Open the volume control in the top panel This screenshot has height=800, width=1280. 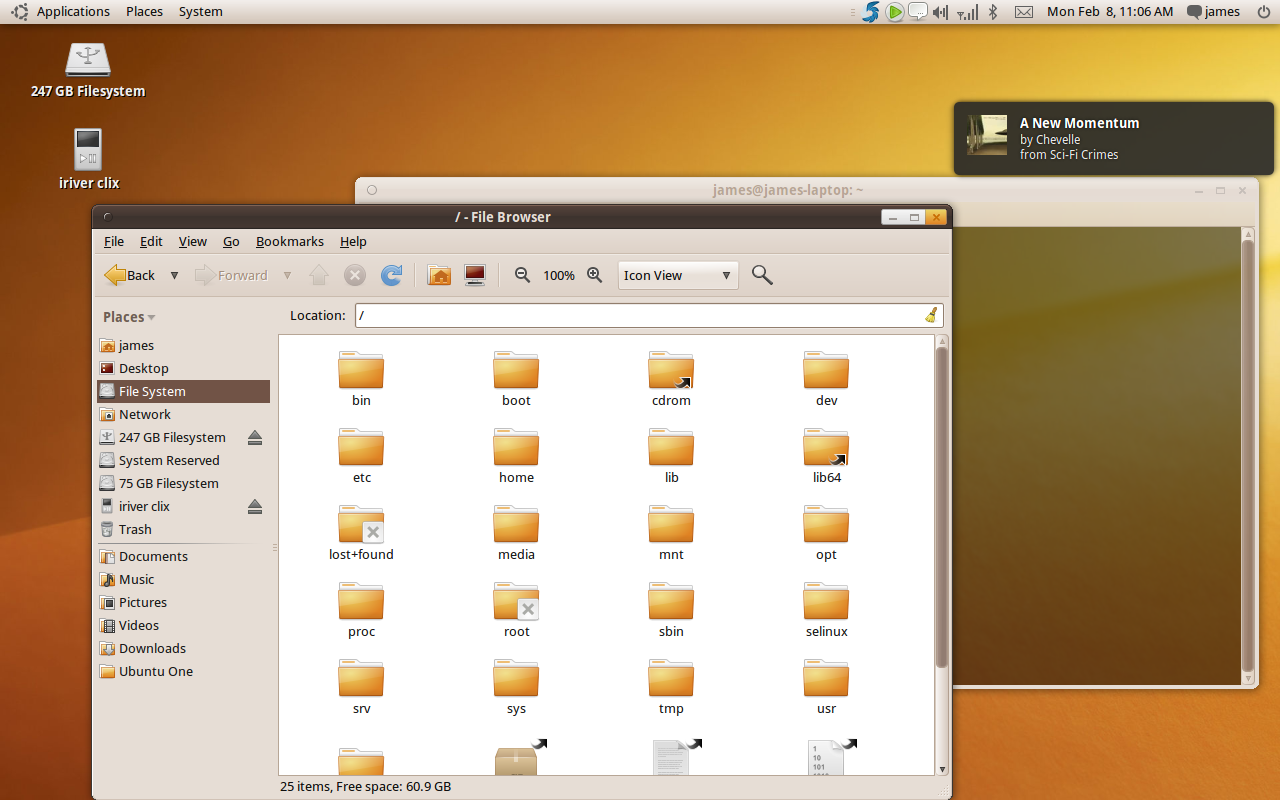(x=941, y=12)
